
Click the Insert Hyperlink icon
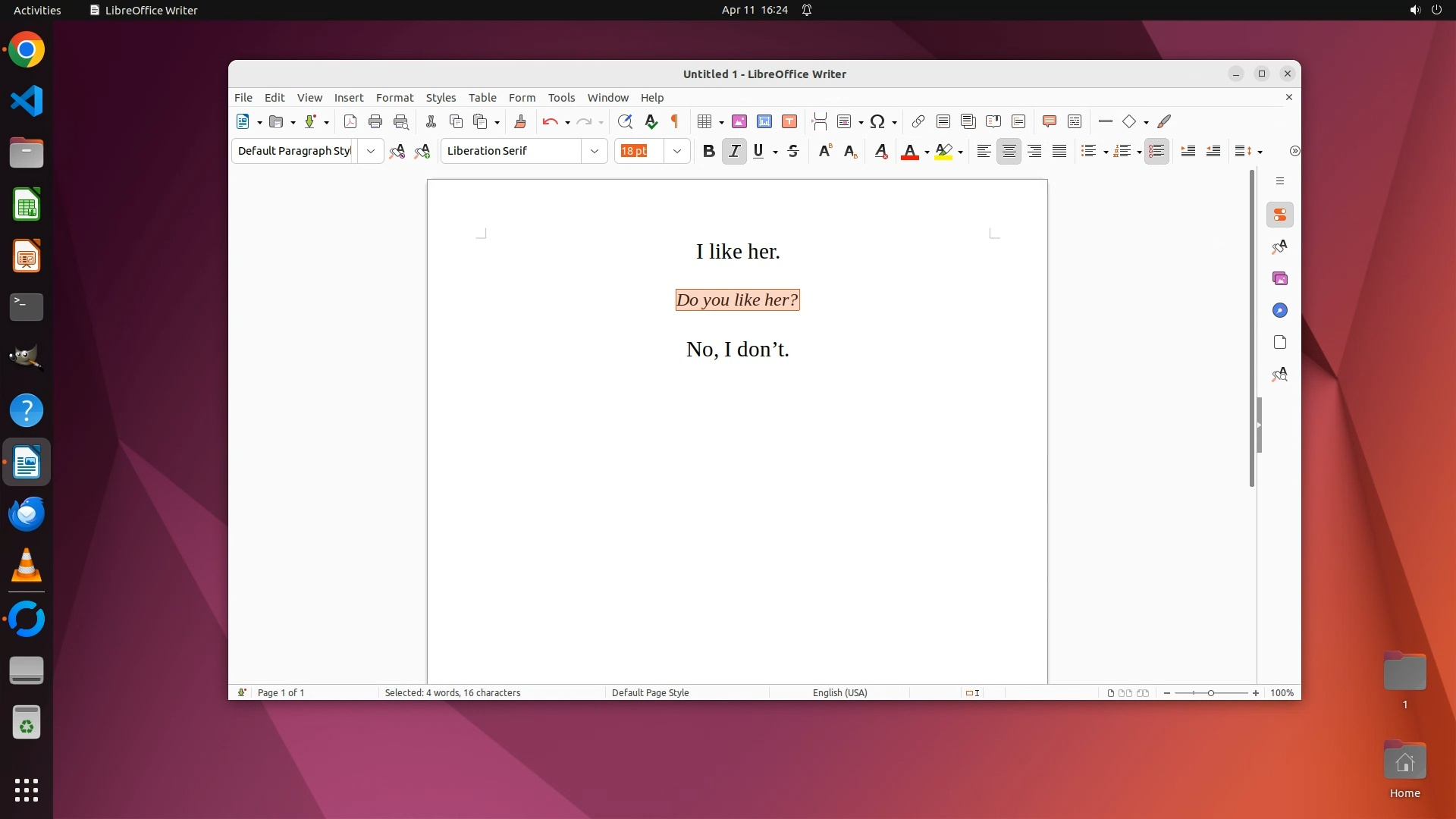918,121
